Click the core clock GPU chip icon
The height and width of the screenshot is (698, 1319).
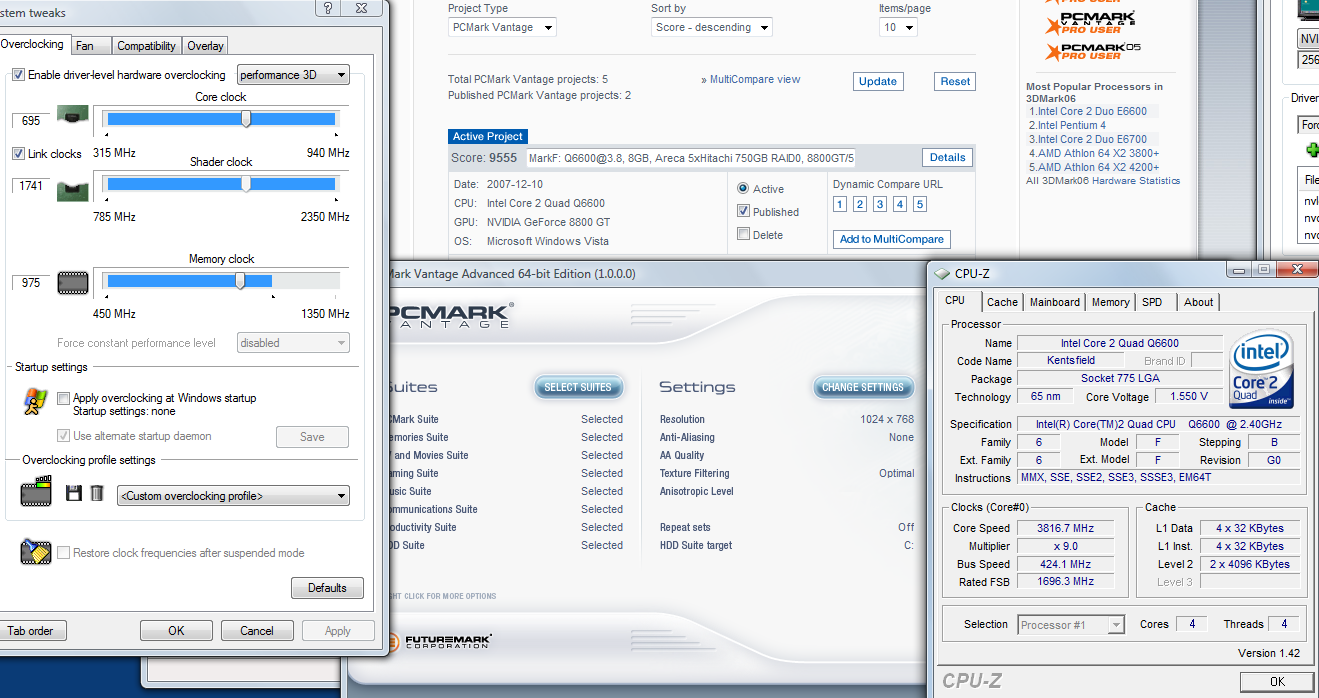click(x=72, y=115)
